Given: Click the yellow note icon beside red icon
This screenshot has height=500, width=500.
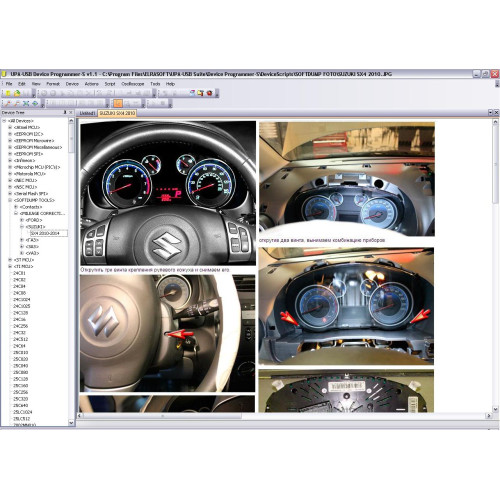Looking at the screenshot, I should 201,93.
